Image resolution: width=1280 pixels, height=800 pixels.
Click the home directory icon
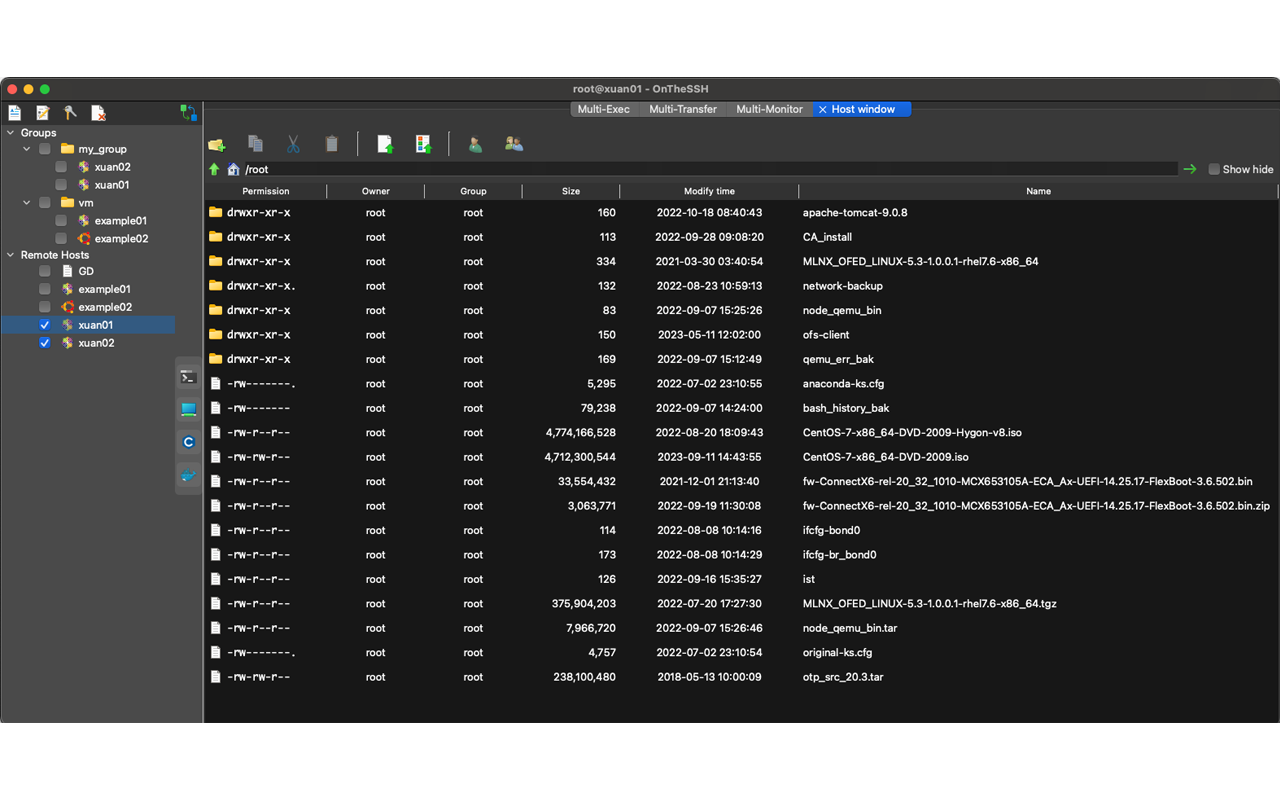click(233, 169)
